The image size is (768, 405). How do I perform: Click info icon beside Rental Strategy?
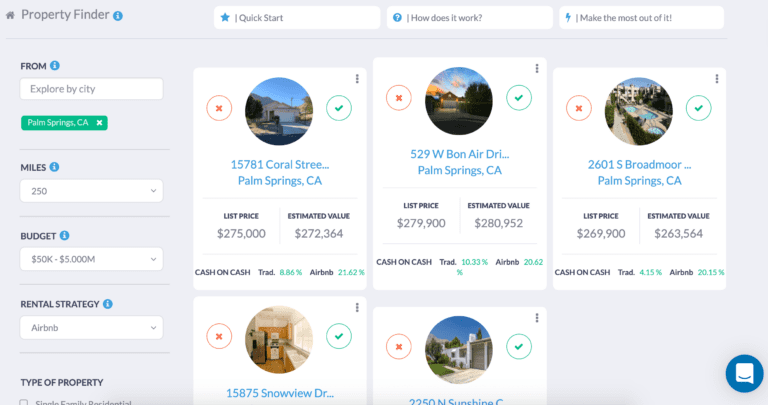107,304
